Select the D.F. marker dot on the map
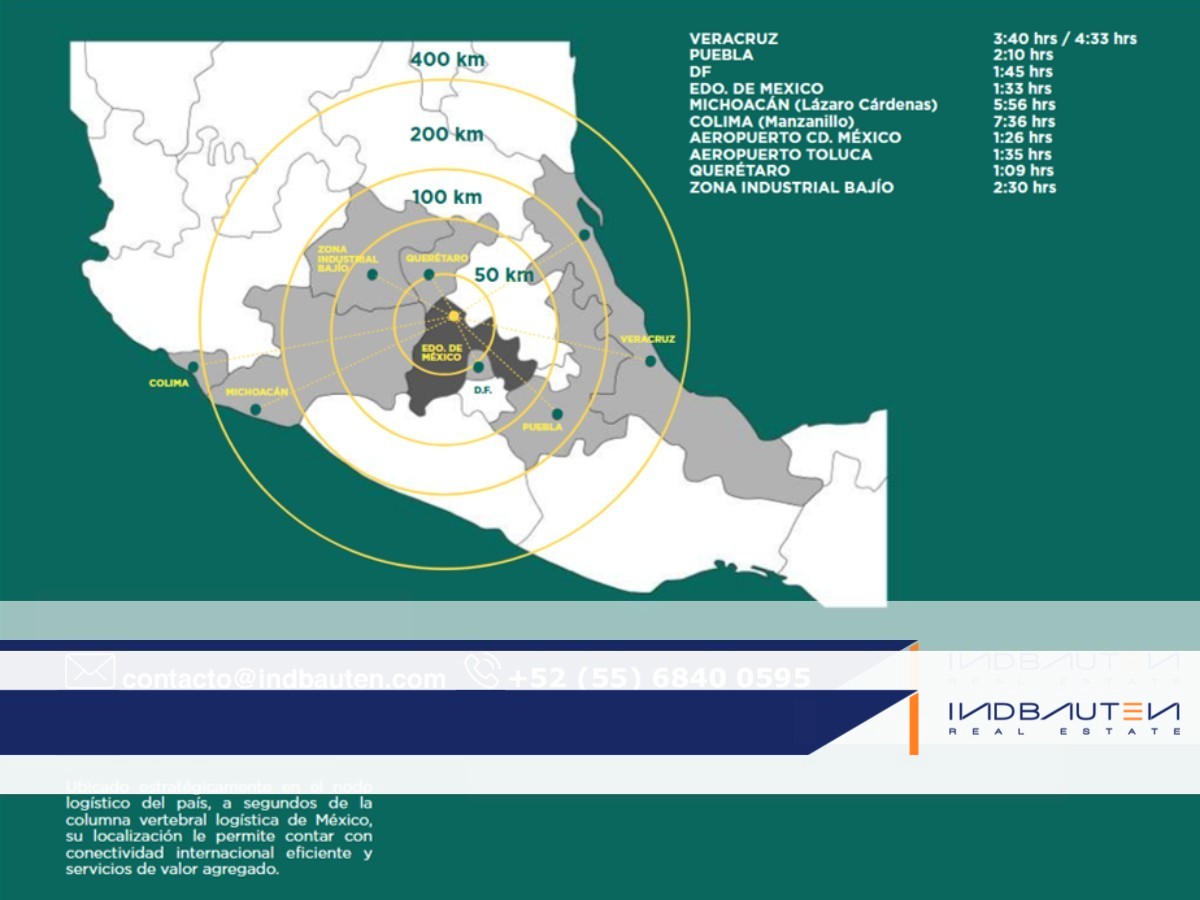 coord(478,367)
